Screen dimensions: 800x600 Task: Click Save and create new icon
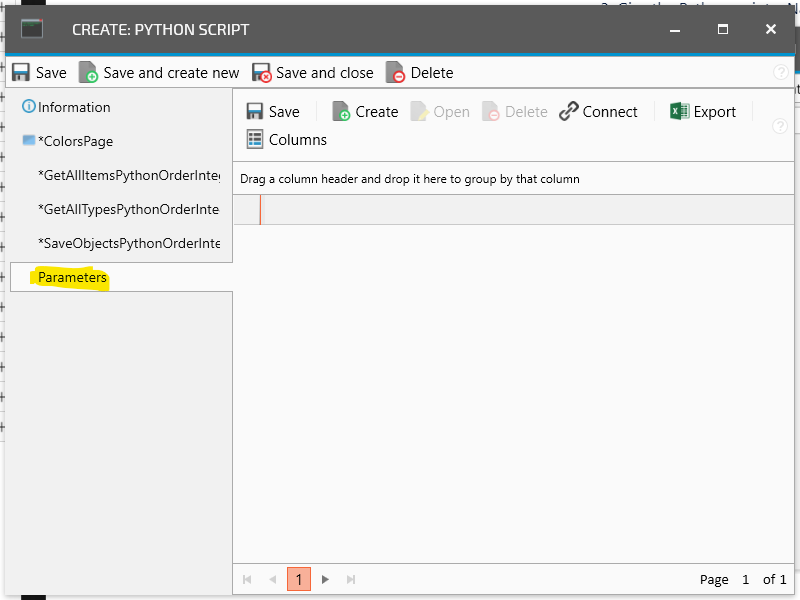(x=89, y=73)
